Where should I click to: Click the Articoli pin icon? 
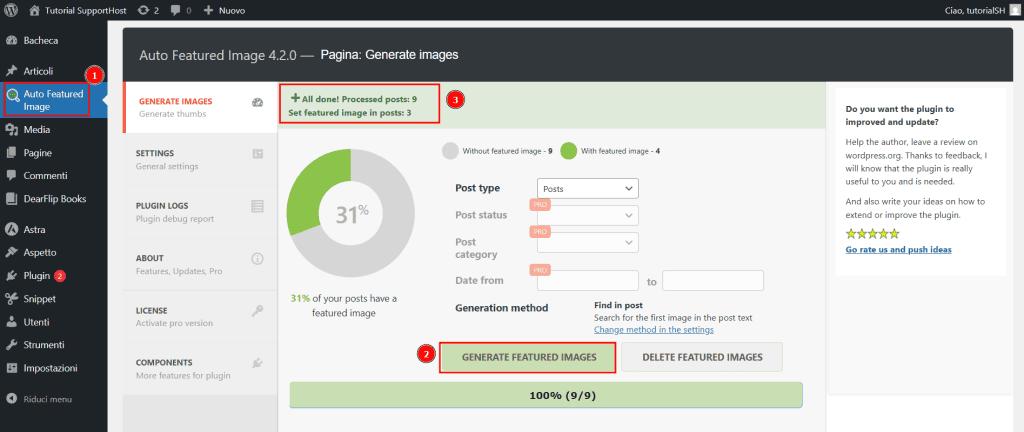[11, 71]
